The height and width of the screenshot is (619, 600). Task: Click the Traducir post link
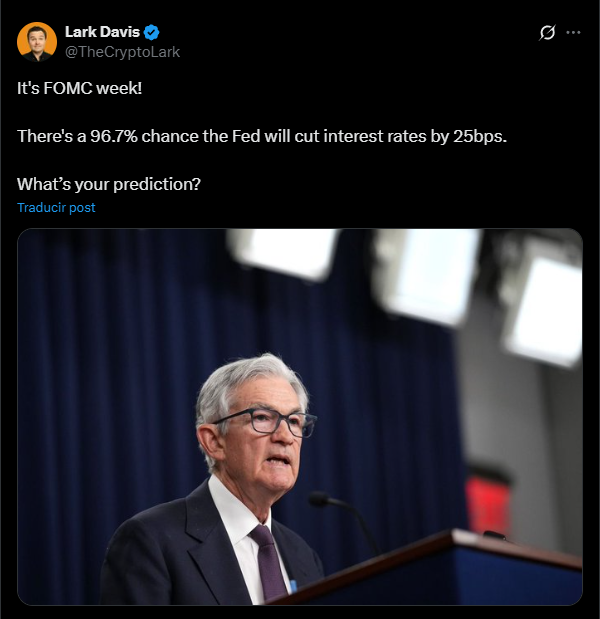pos(56,208)
